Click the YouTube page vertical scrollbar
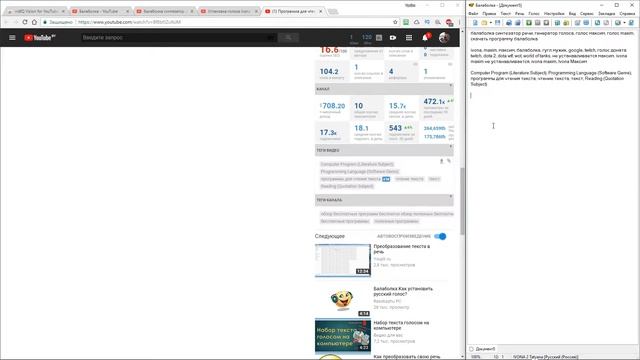Image resolution: width=640 pixels, height=360 pixels. (462, 201)
